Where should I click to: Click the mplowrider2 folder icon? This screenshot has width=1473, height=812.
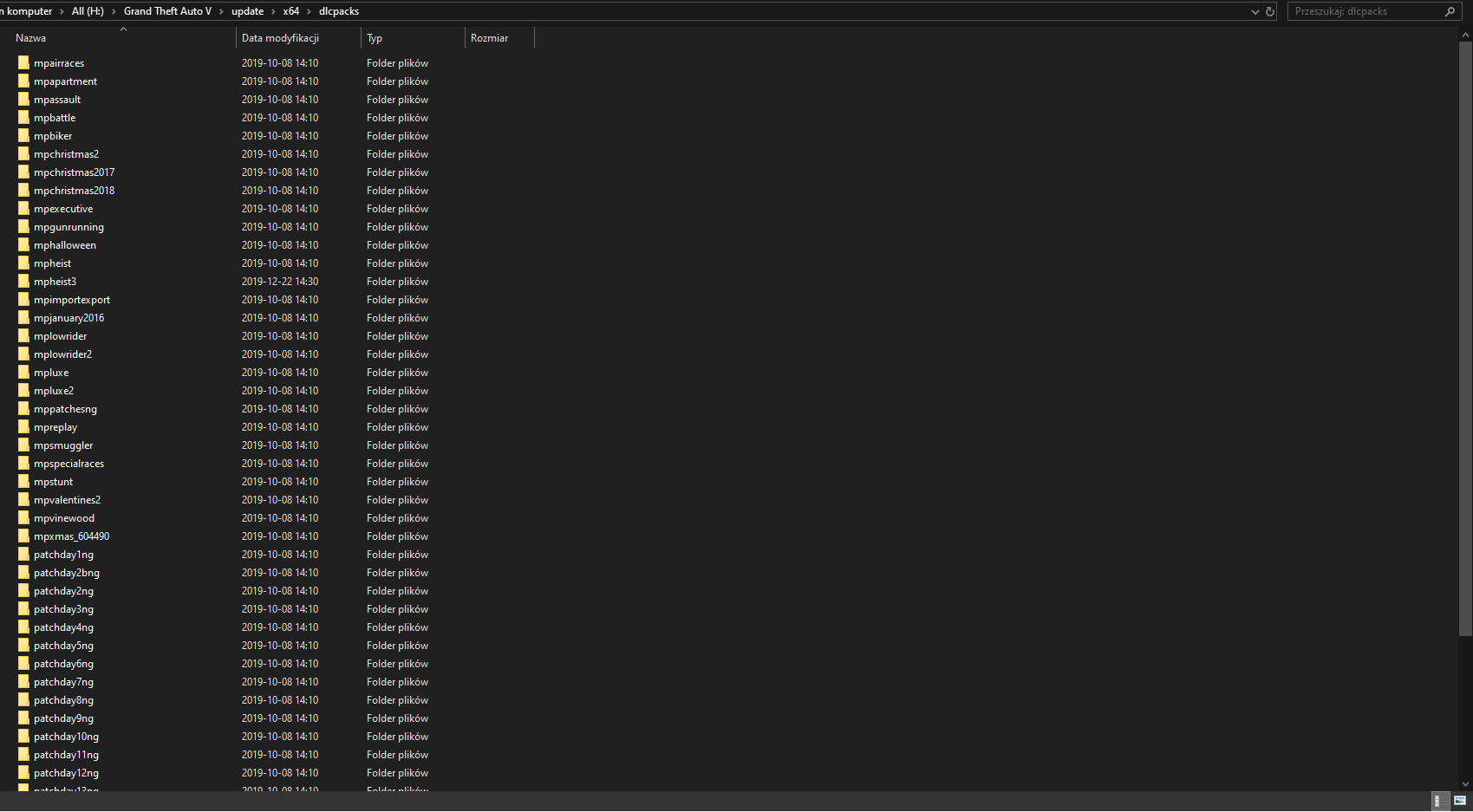[23, 354]
